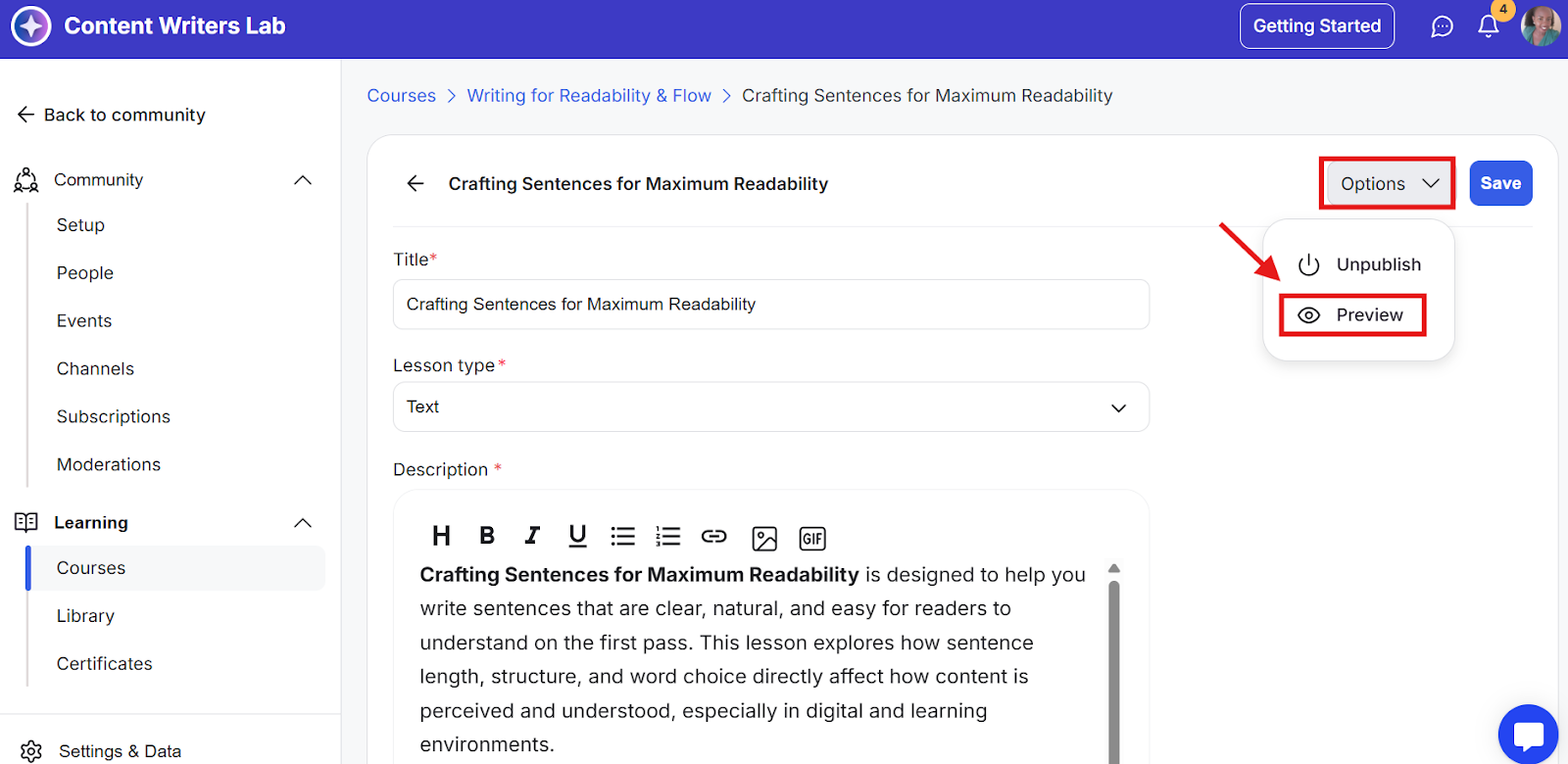
Task: Choose Unpublish from options menu
Action: coord(1360,264)
